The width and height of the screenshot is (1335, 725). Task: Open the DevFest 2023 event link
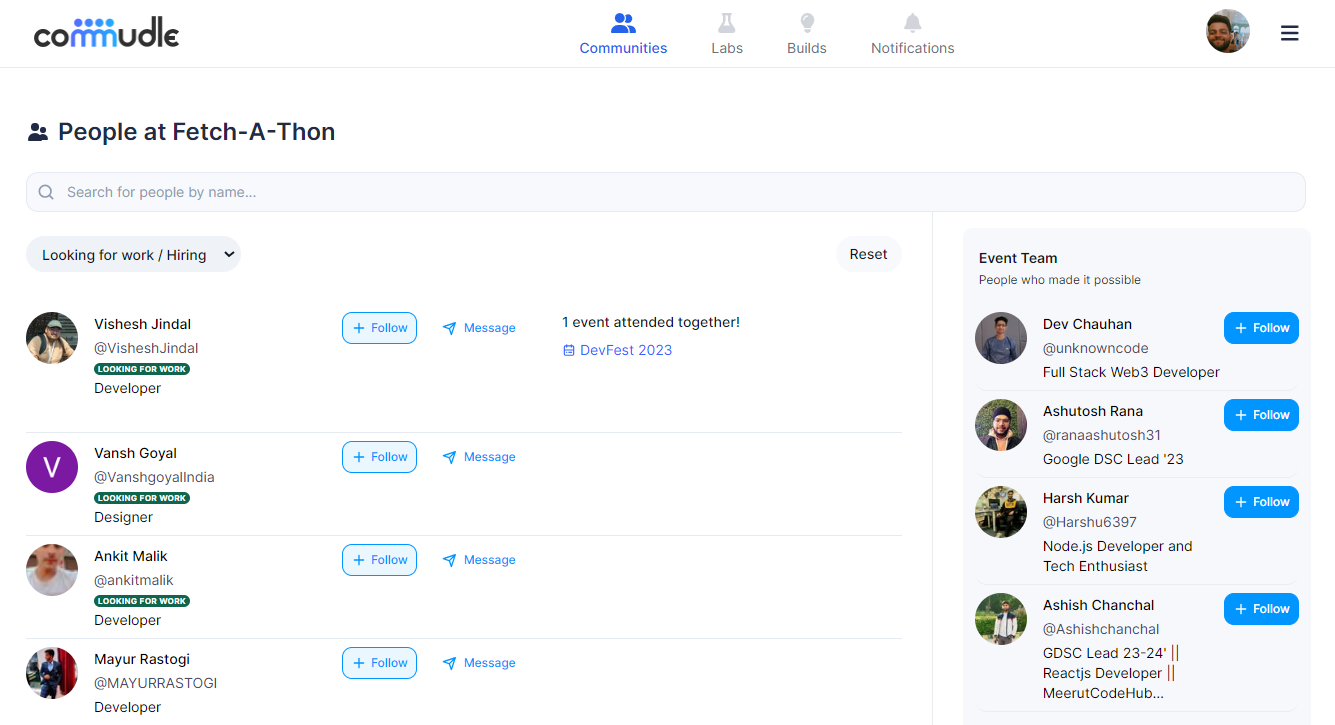pyautogui.click(x=625, y=351)
